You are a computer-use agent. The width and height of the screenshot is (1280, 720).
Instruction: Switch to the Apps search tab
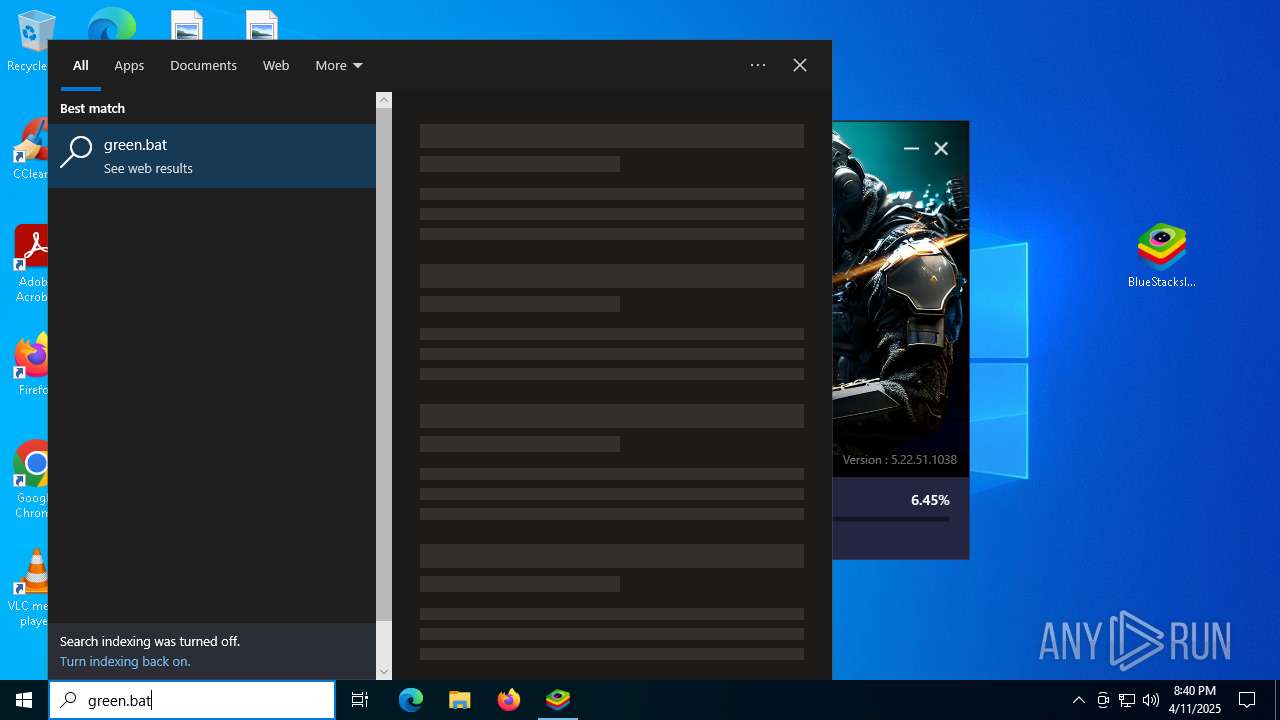tap(129, 65)
